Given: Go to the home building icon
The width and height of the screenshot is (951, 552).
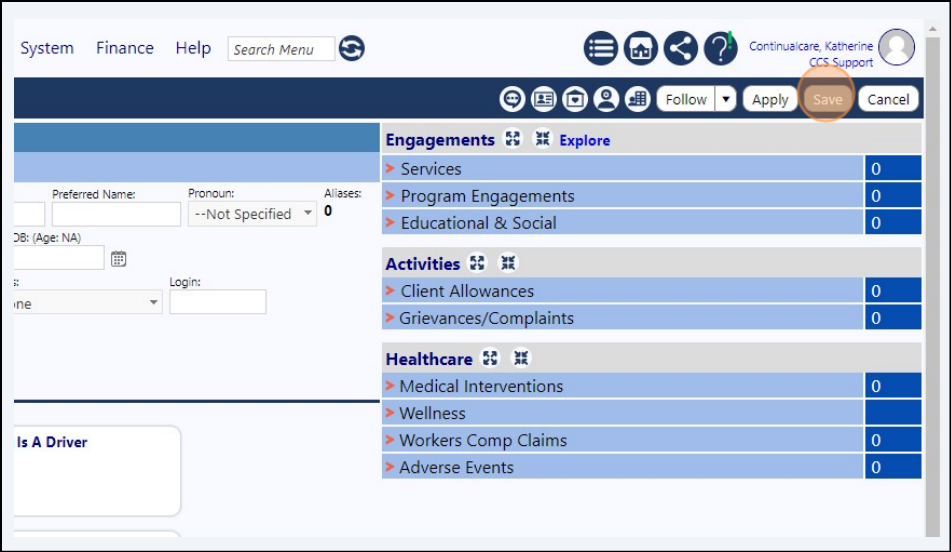Looking at the screenshot, I should (640, 49).
